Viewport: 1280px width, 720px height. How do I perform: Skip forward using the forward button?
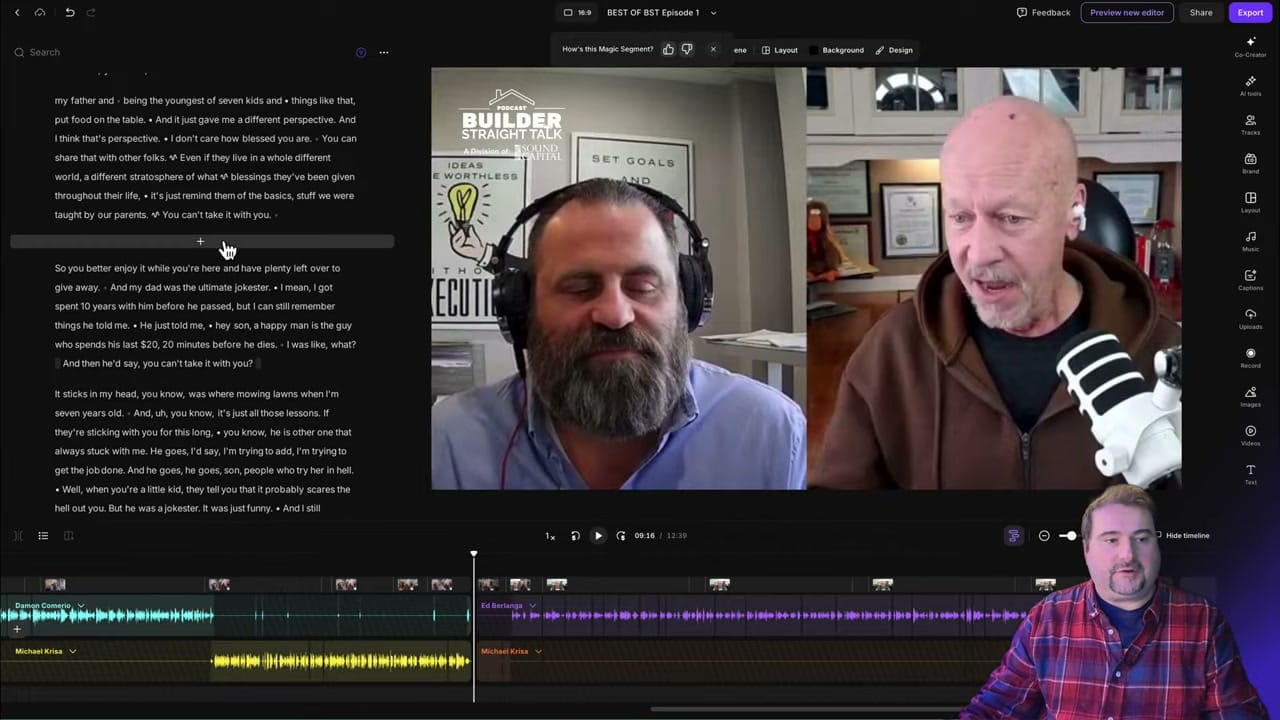click(621, 536)
